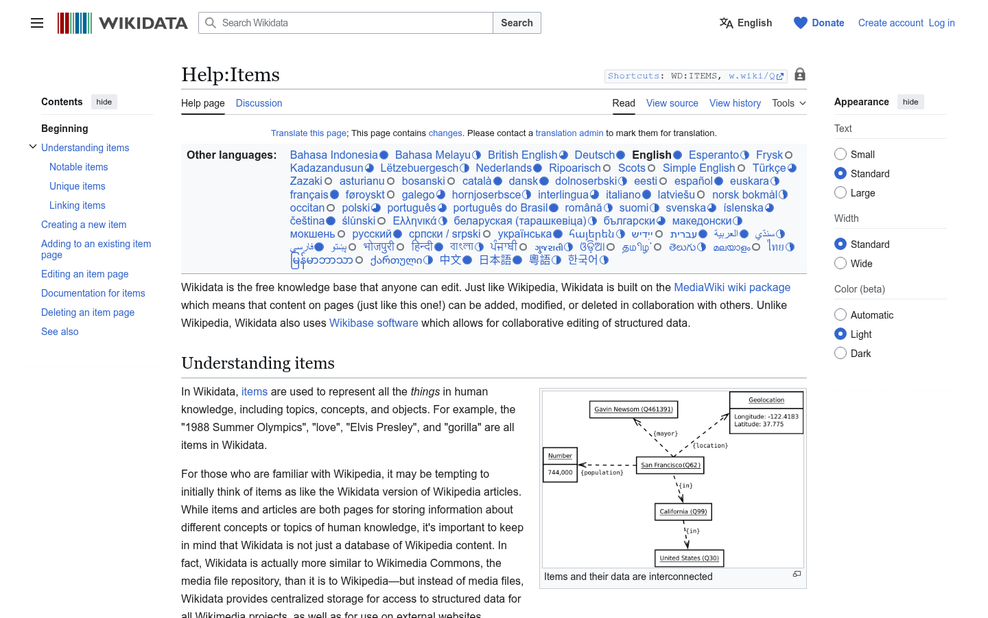Select Large text size
988x618 pixels.
840,193
